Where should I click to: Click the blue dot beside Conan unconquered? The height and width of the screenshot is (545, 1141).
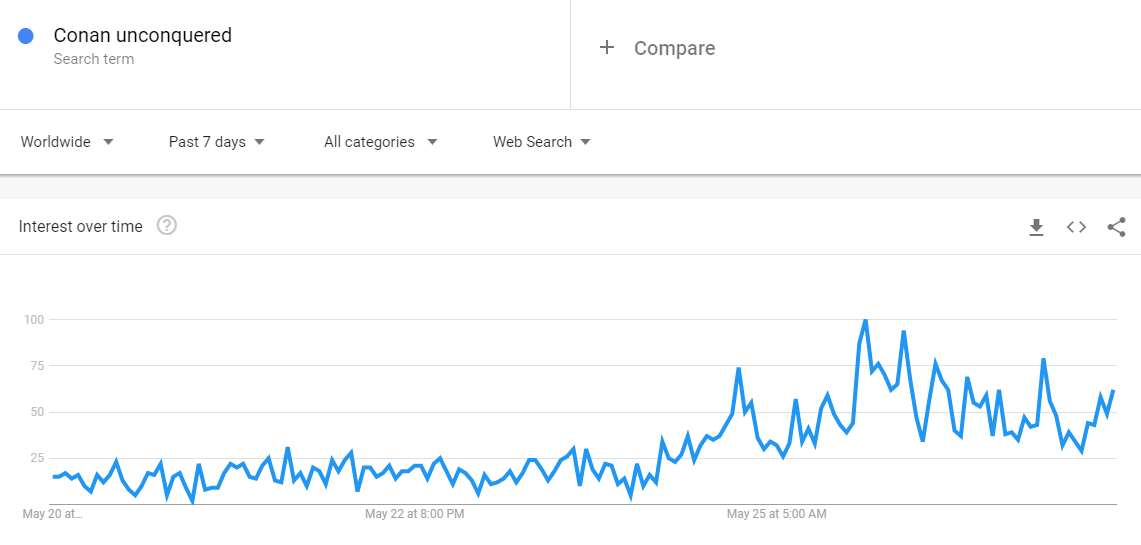point(26,36)
